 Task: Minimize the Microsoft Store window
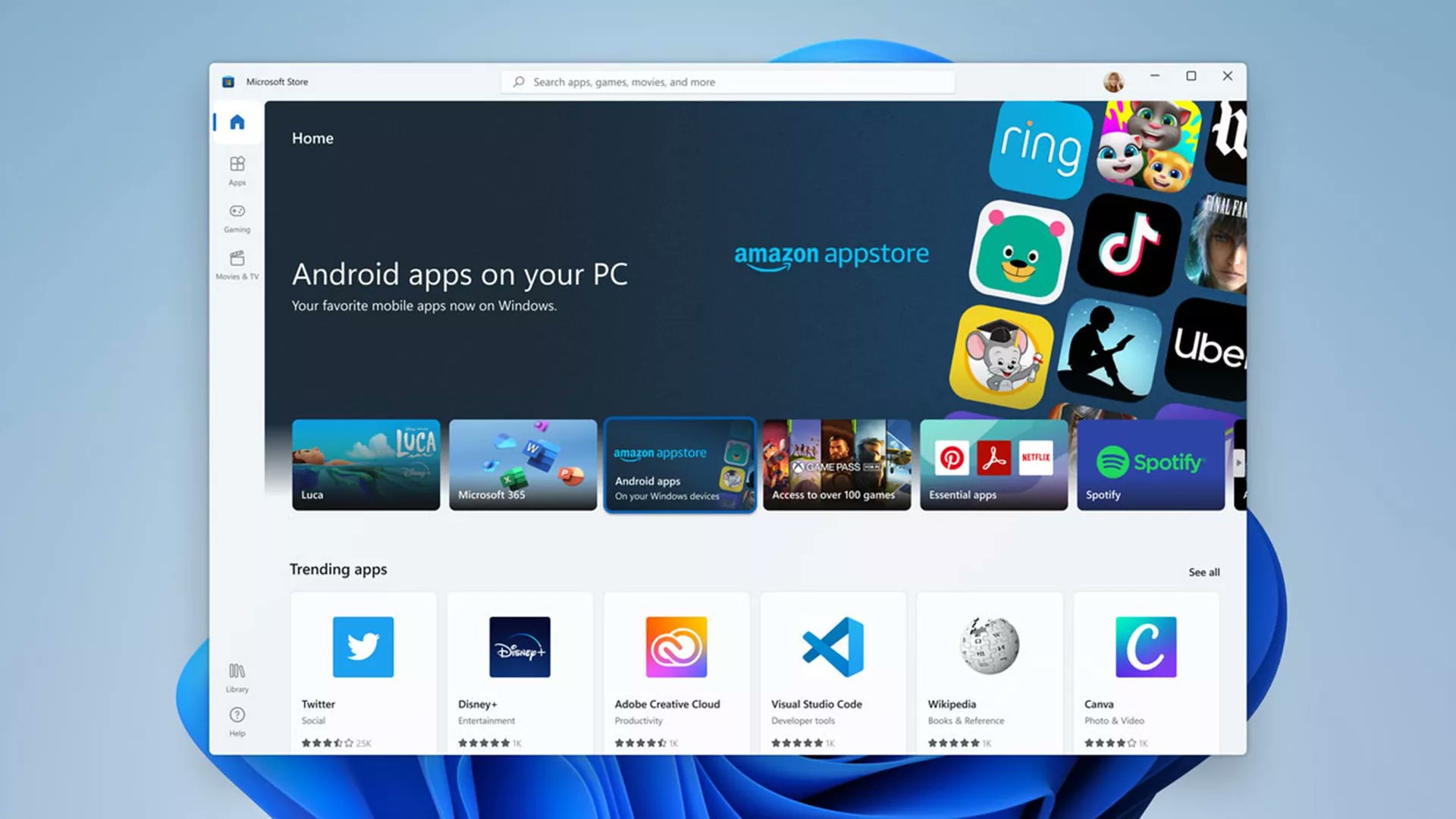point(1155,76)
